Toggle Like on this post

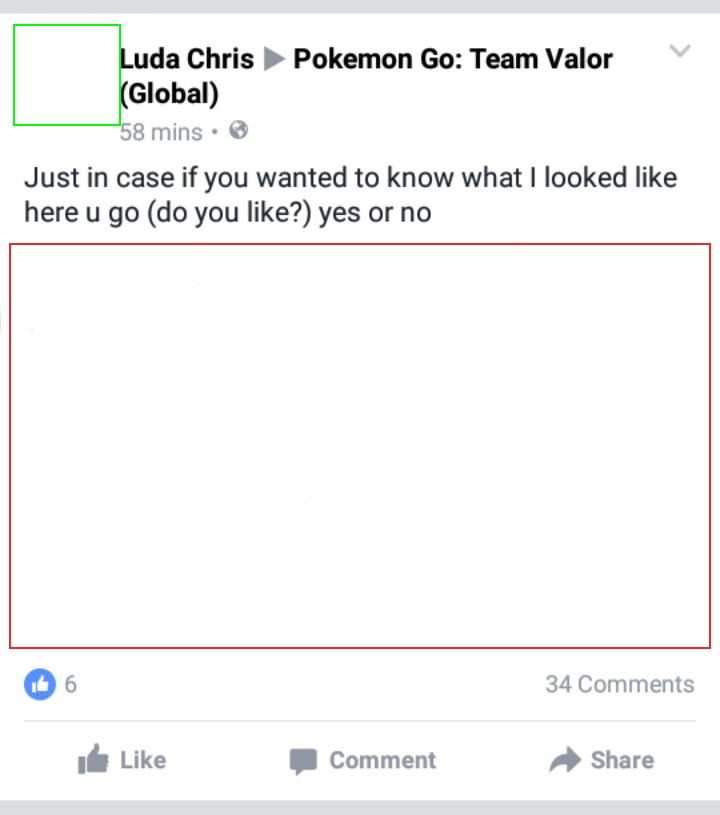tap(122, 760)
